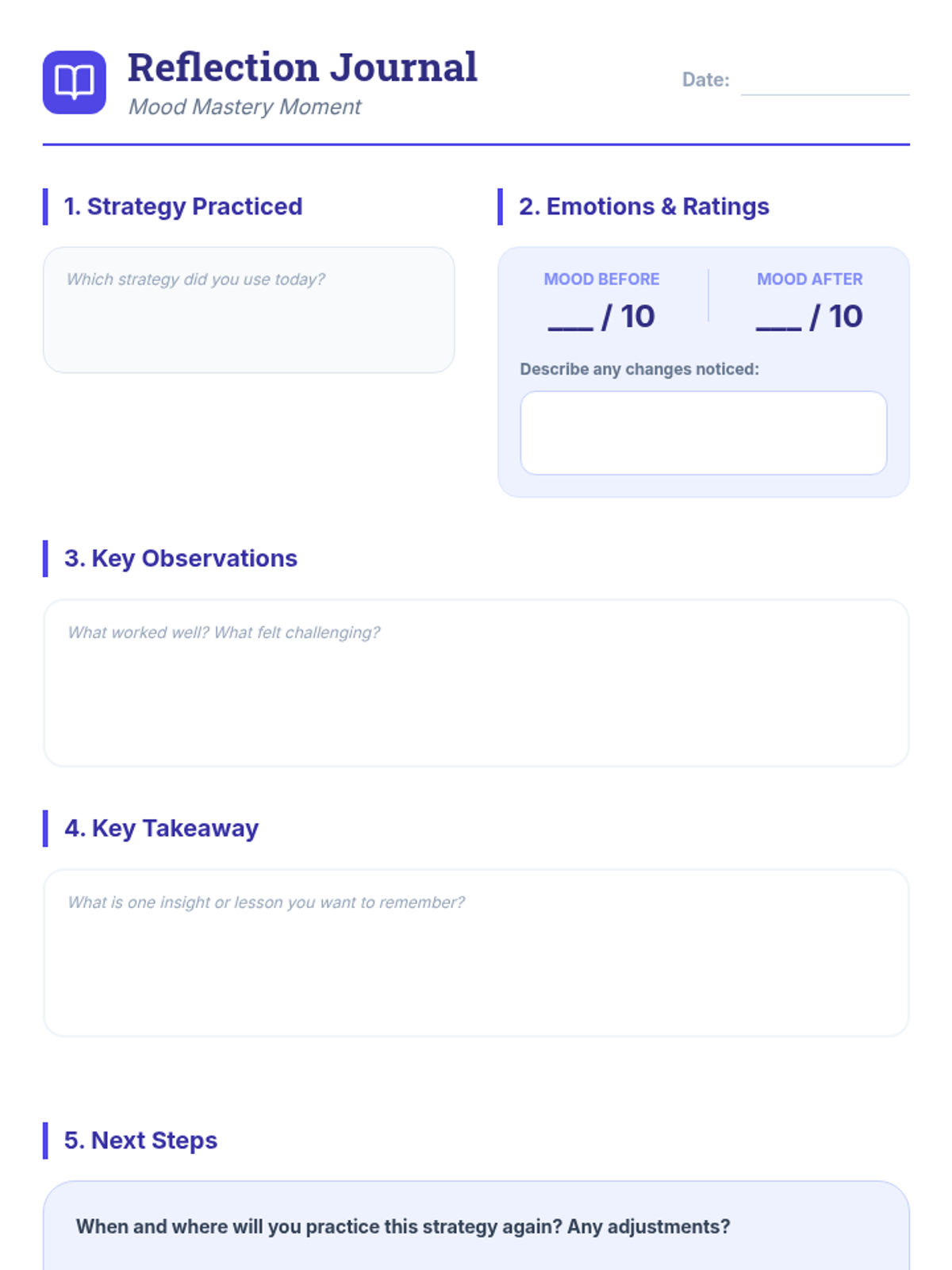Click the 'MOOD BEFORE' label

pyautogui.click(x=601, y=279)
